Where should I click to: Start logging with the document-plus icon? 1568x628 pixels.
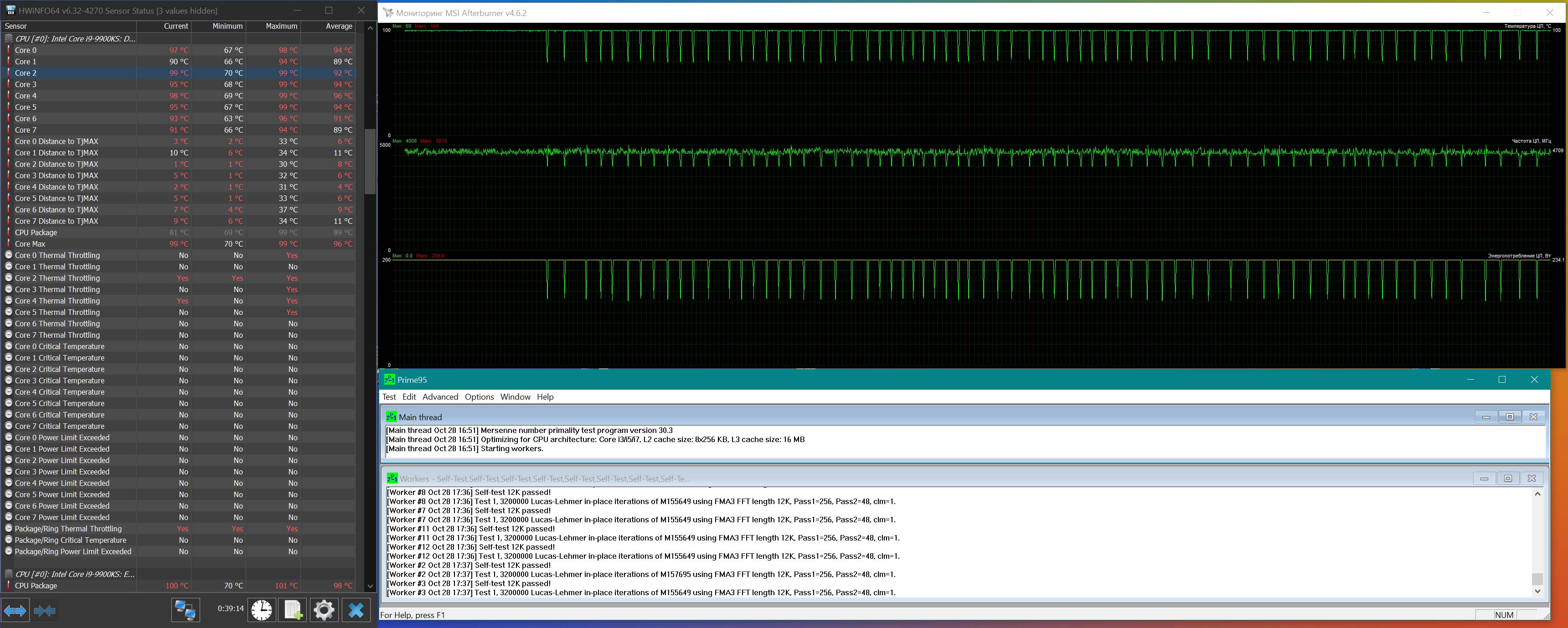tap(294, 610)
